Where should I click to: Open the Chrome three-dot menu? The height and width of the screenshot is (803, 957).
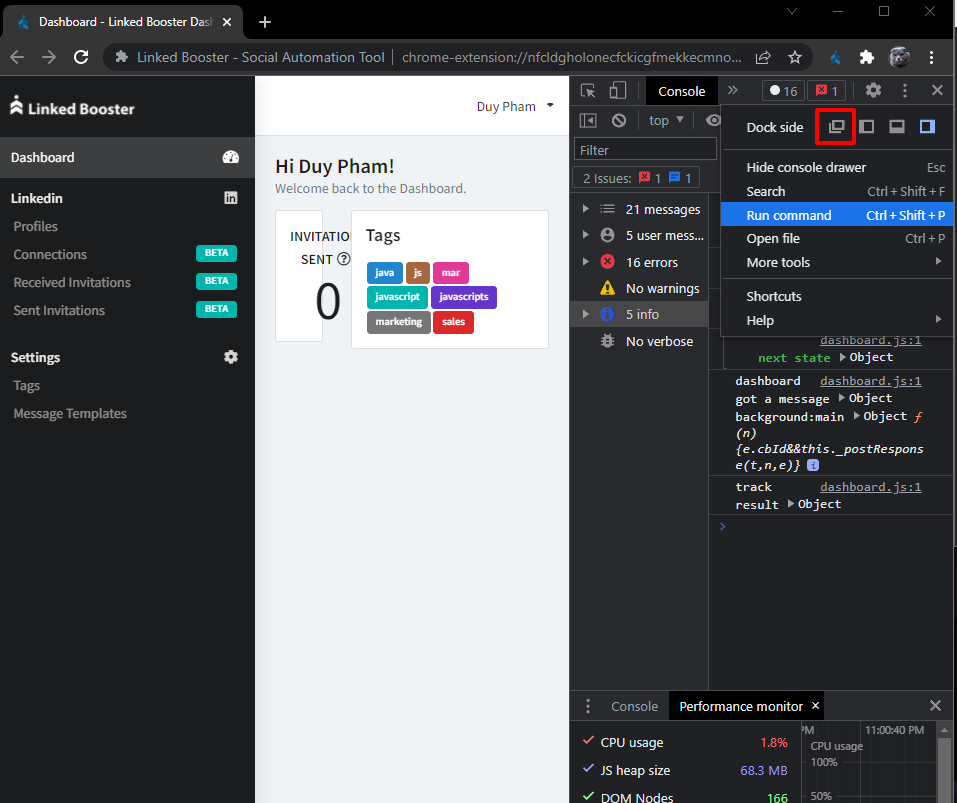[931, 57]
